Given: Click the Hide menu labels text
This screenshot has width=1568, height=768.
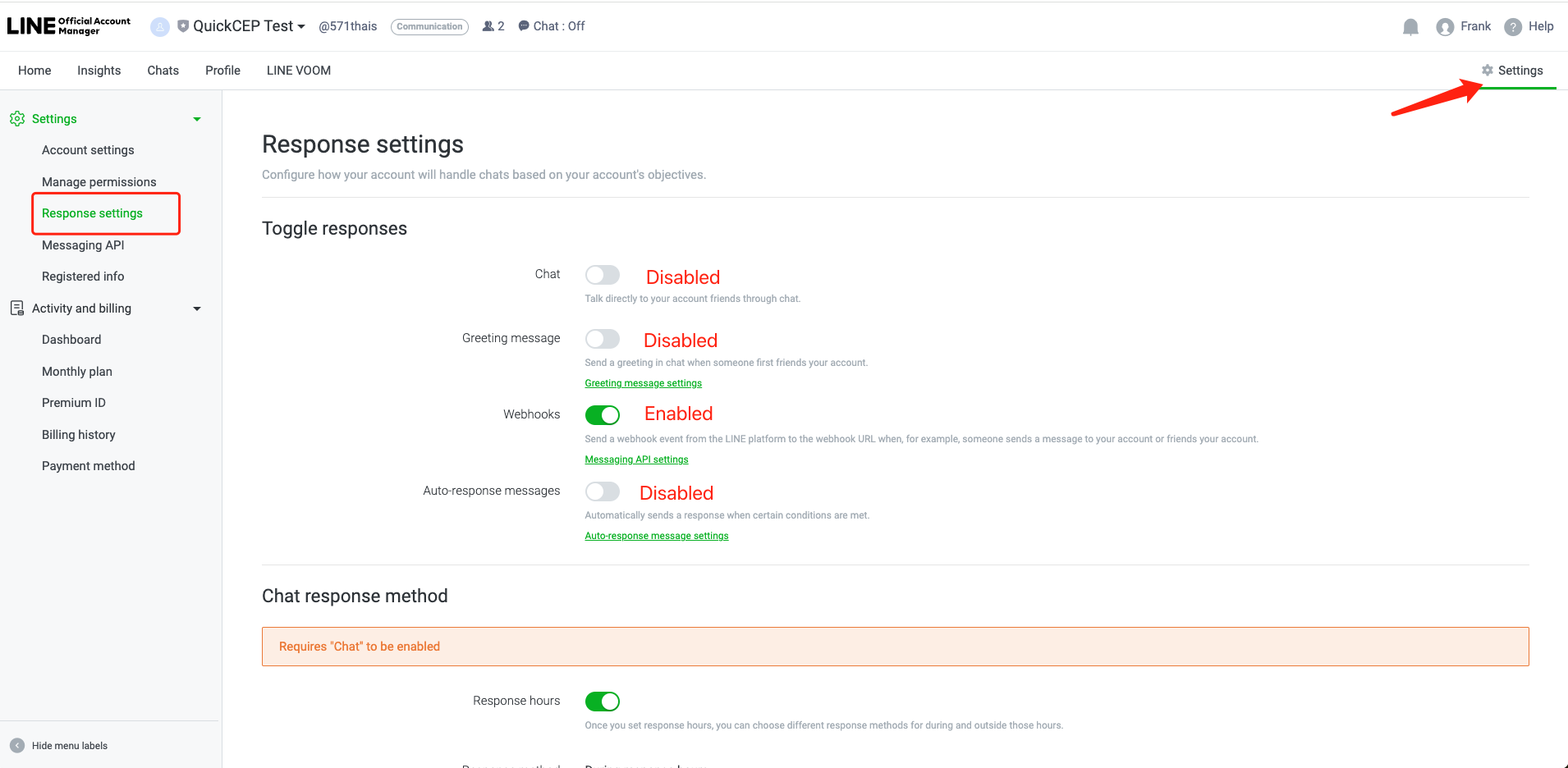Looking at the screenshot, I should click(70, 746).
